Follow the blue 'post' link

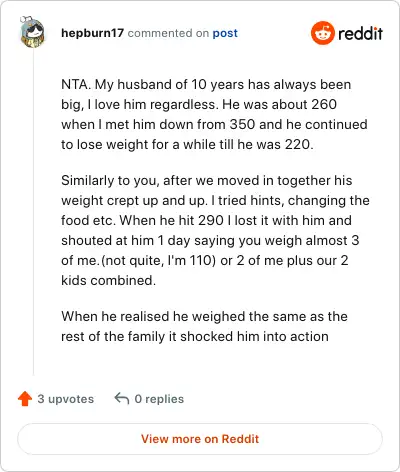coord(225,33)
